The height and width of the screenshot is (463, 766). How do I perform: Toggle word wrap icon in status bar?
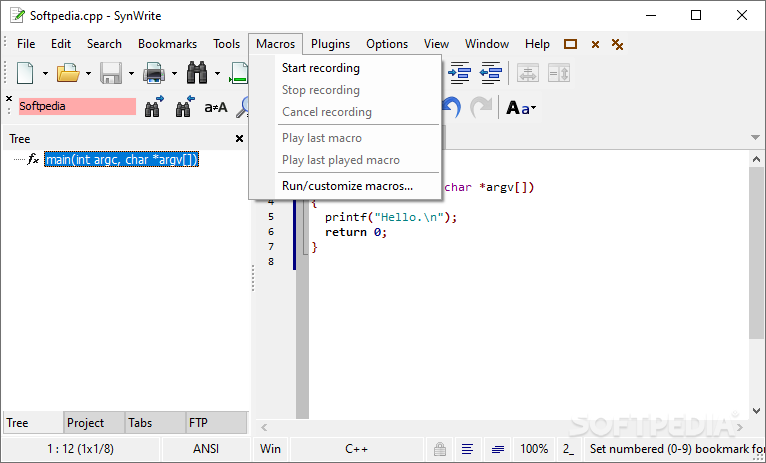pyautogui.click(x=468, y=448)
